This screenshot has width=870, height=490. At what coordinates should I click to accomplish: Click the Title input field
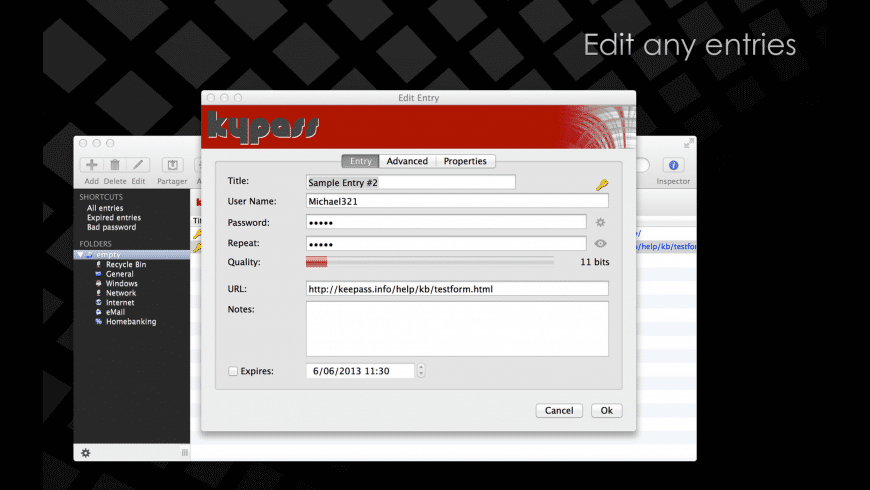coord(411,183)
